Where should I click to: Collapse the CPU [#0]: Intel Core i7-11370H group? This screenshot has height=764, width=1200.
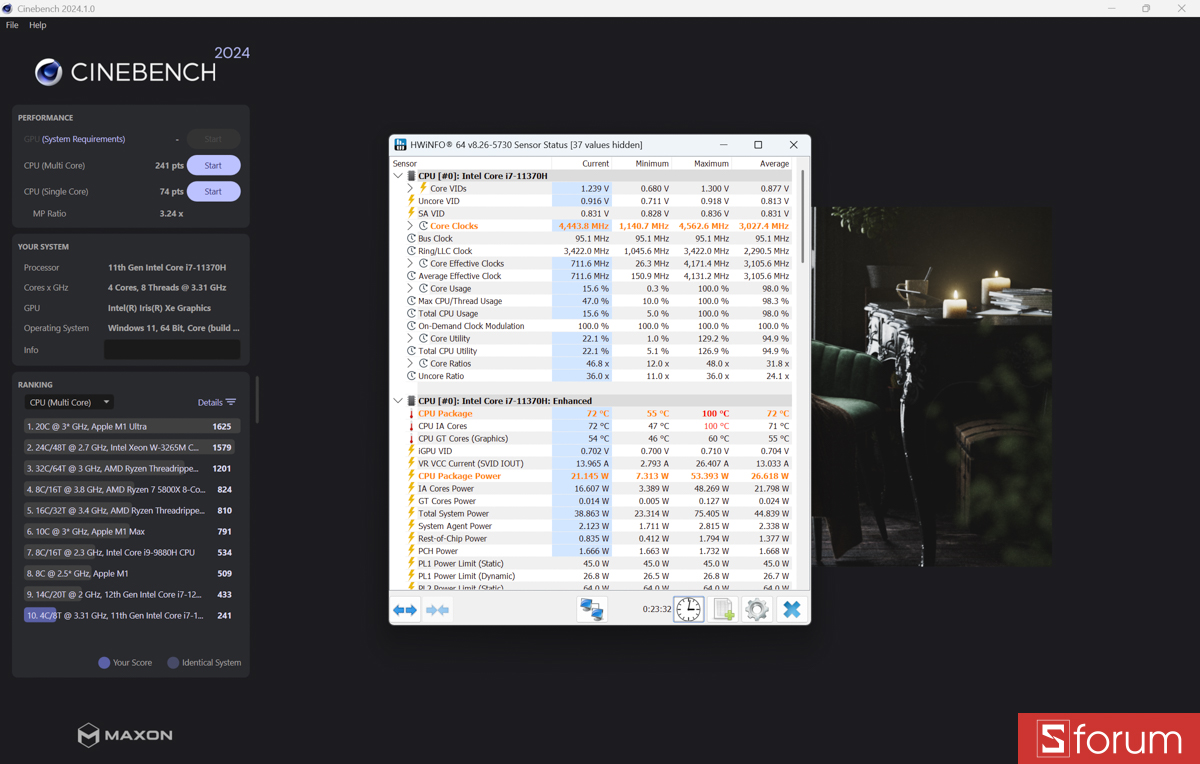[x=398, y=176]
